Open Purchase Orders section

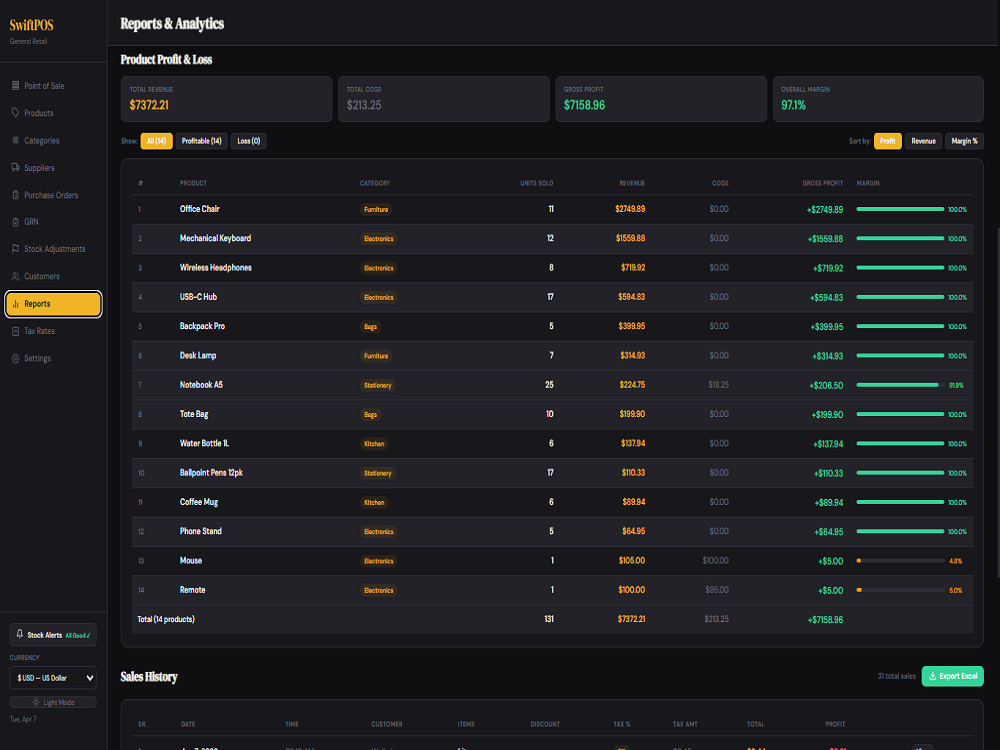(x=54, y=195)
